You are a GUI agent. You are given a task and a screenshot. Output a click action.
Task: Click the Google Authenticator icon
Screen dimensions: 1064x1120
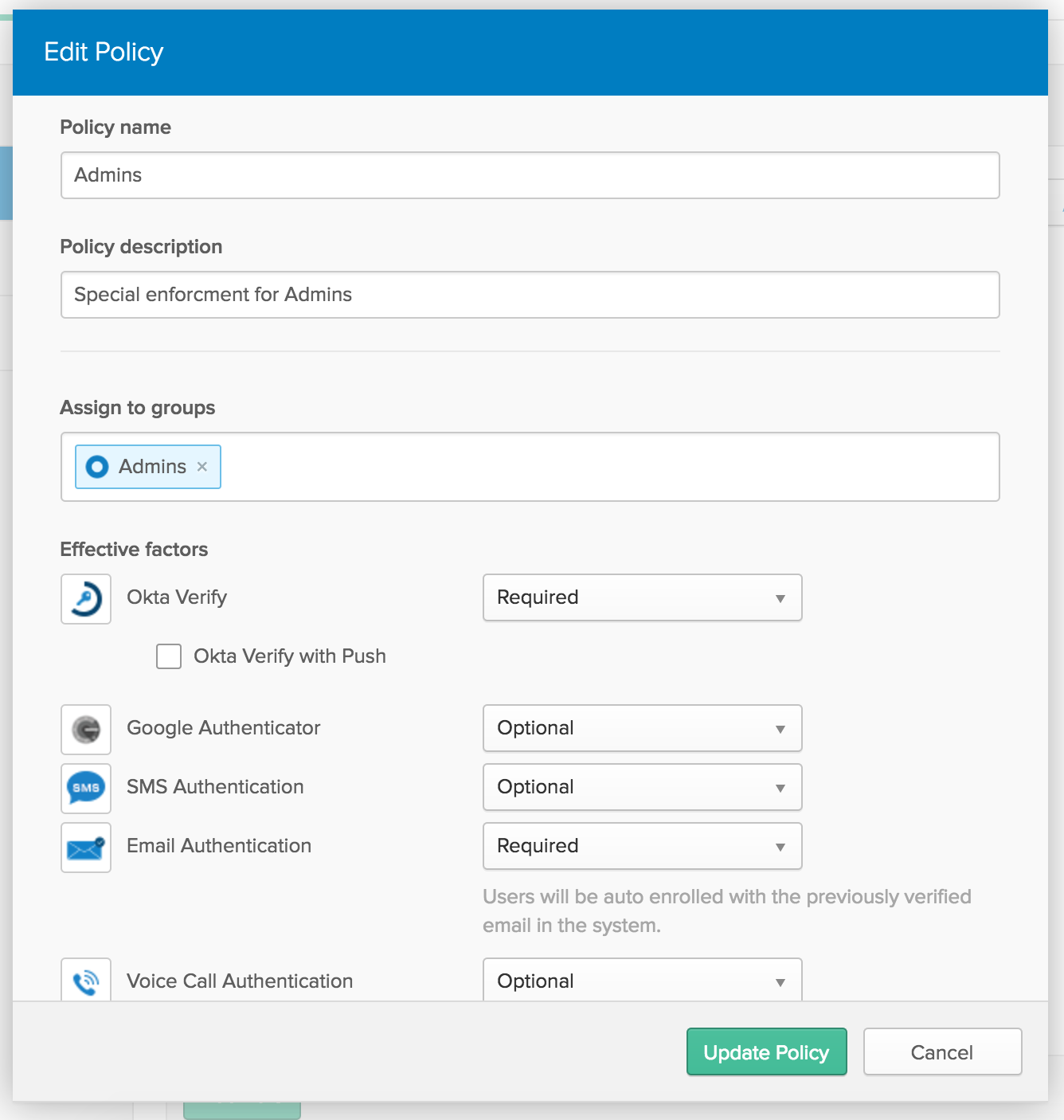tap(86, 729)
